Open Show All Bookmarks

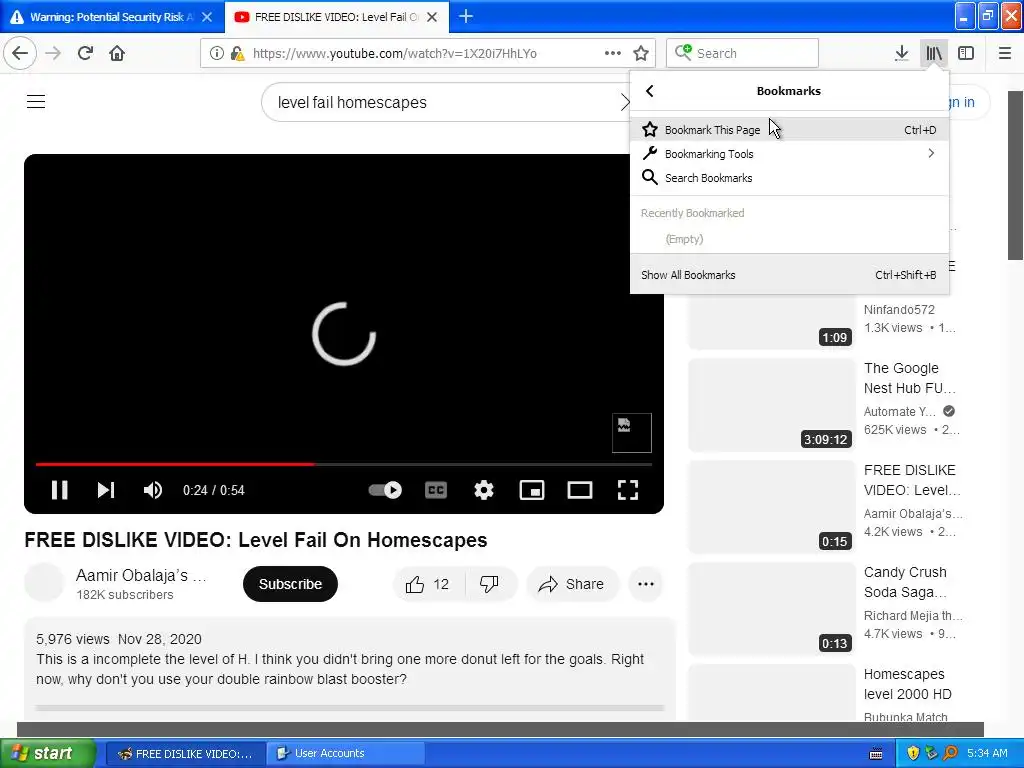789,275
